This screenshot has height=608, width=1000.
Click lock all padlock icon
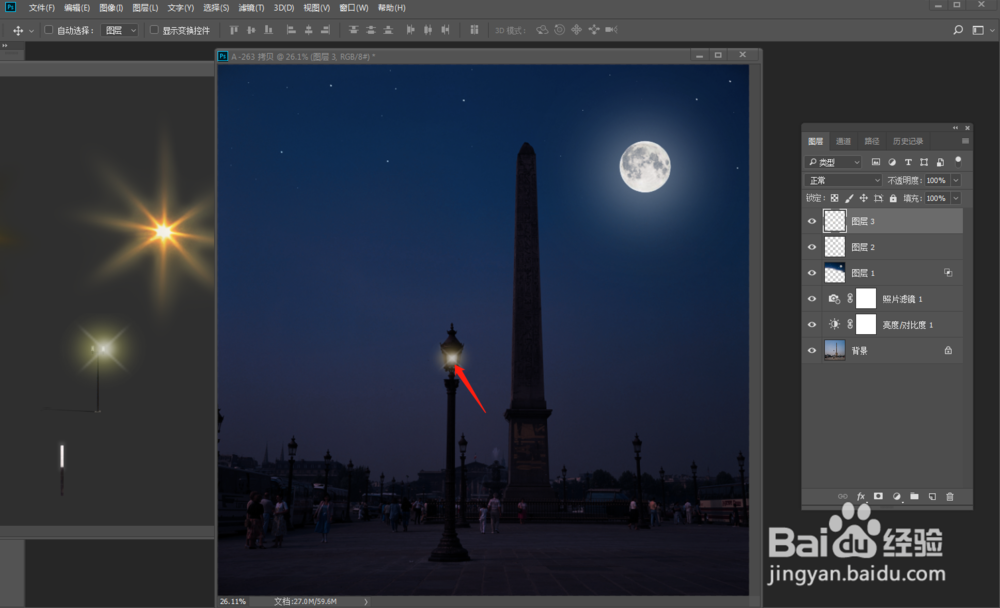point(893,198)
